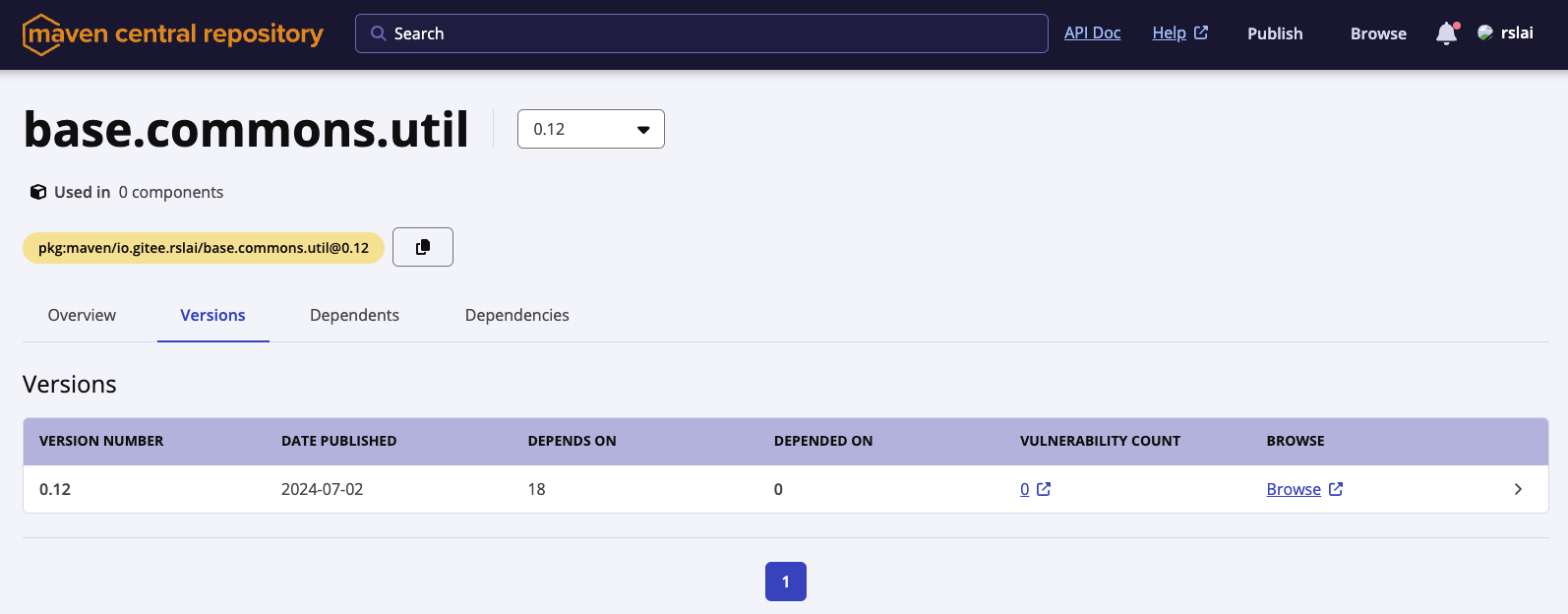1568x614 pixels.
Task: Click the base.commons.util title heading
Action: 246,129
